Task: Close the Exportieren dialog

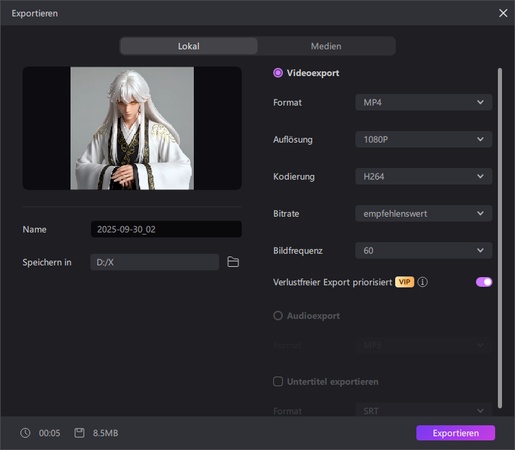Action: coord(503,13)
